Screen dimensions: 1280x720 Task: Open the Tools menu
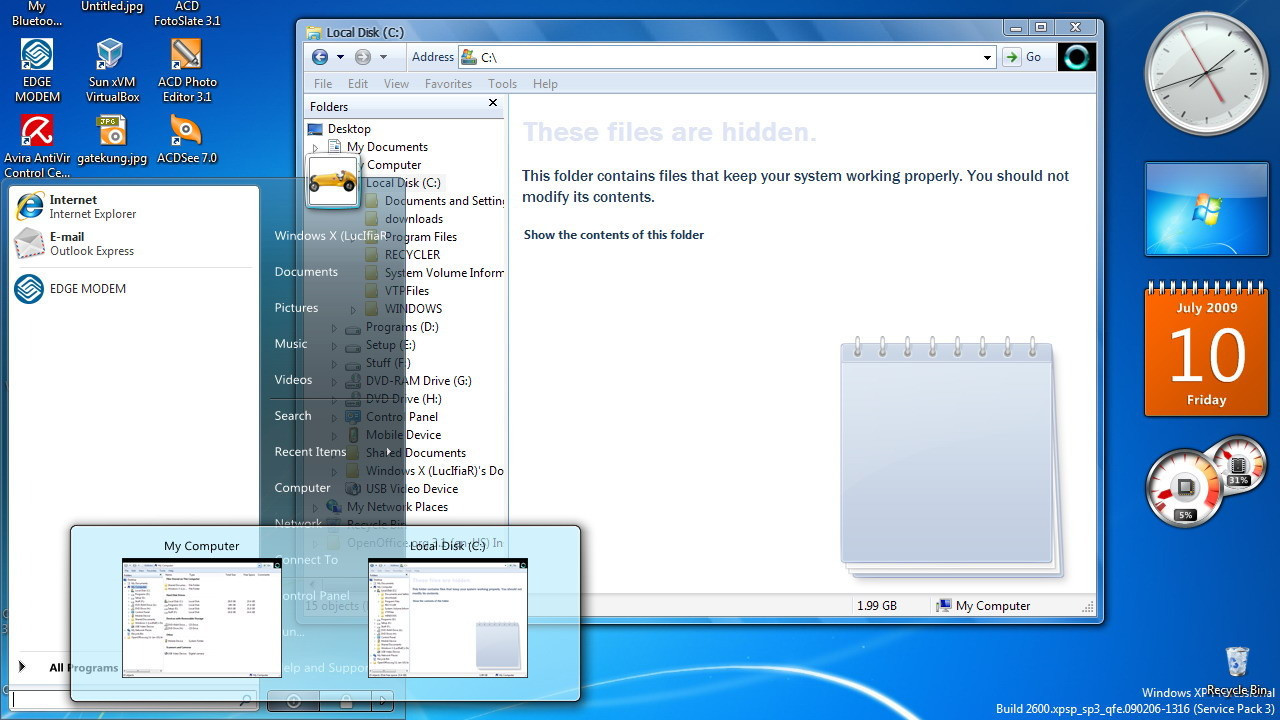point(502,84)
